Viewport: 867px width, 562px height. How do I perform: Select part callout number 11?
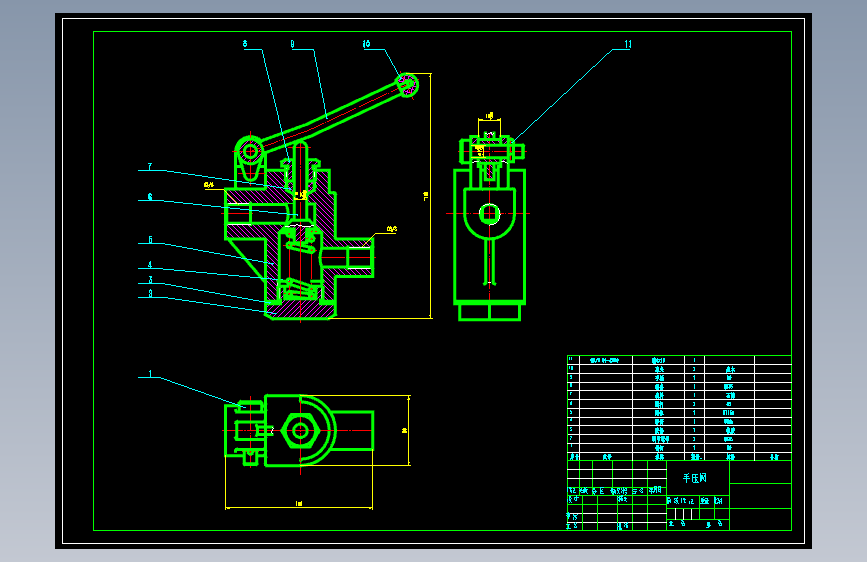click(x=628, y=44)
